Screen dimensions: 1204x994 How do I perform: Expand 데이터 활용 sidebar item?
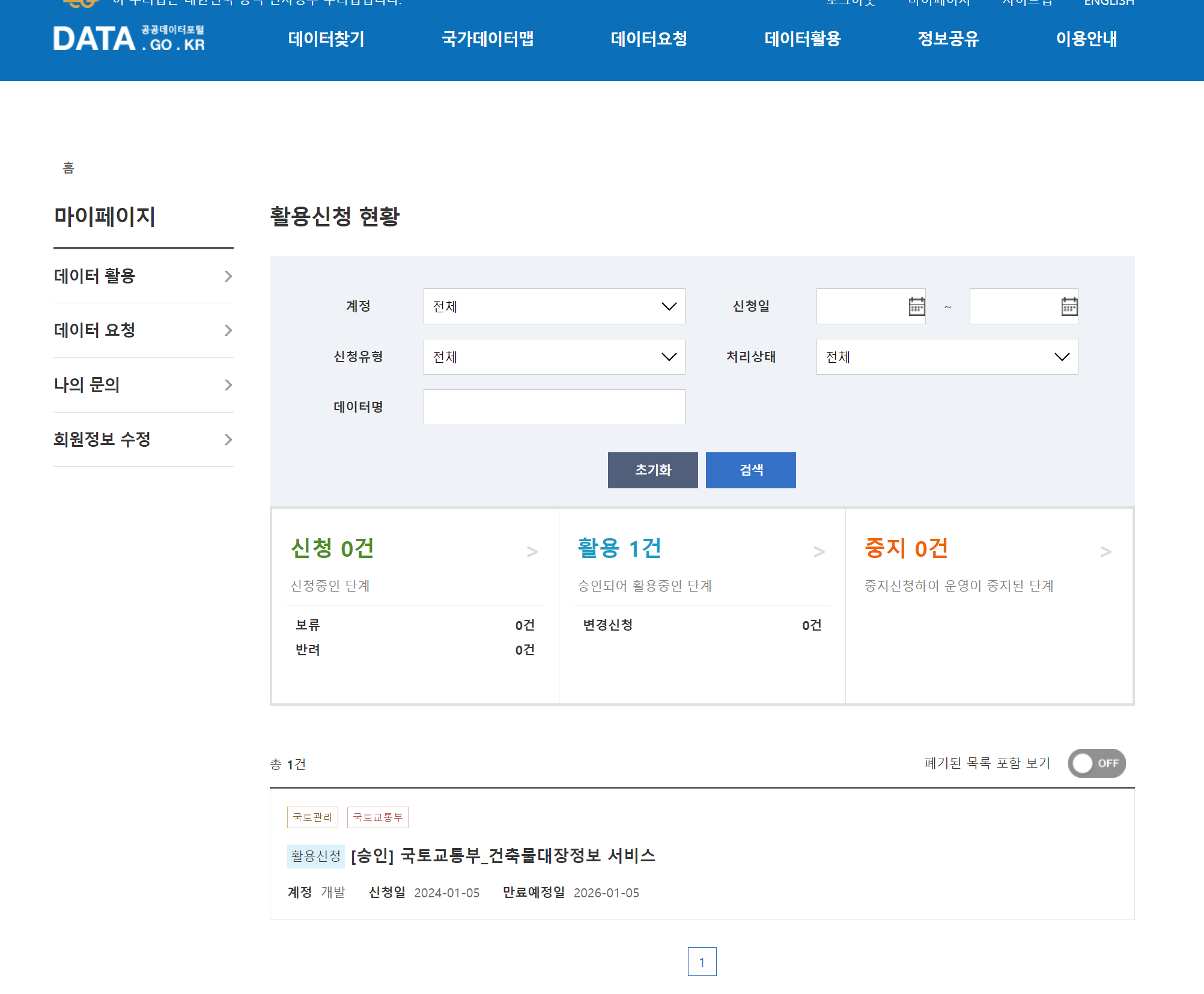click(x=143, y=276)
